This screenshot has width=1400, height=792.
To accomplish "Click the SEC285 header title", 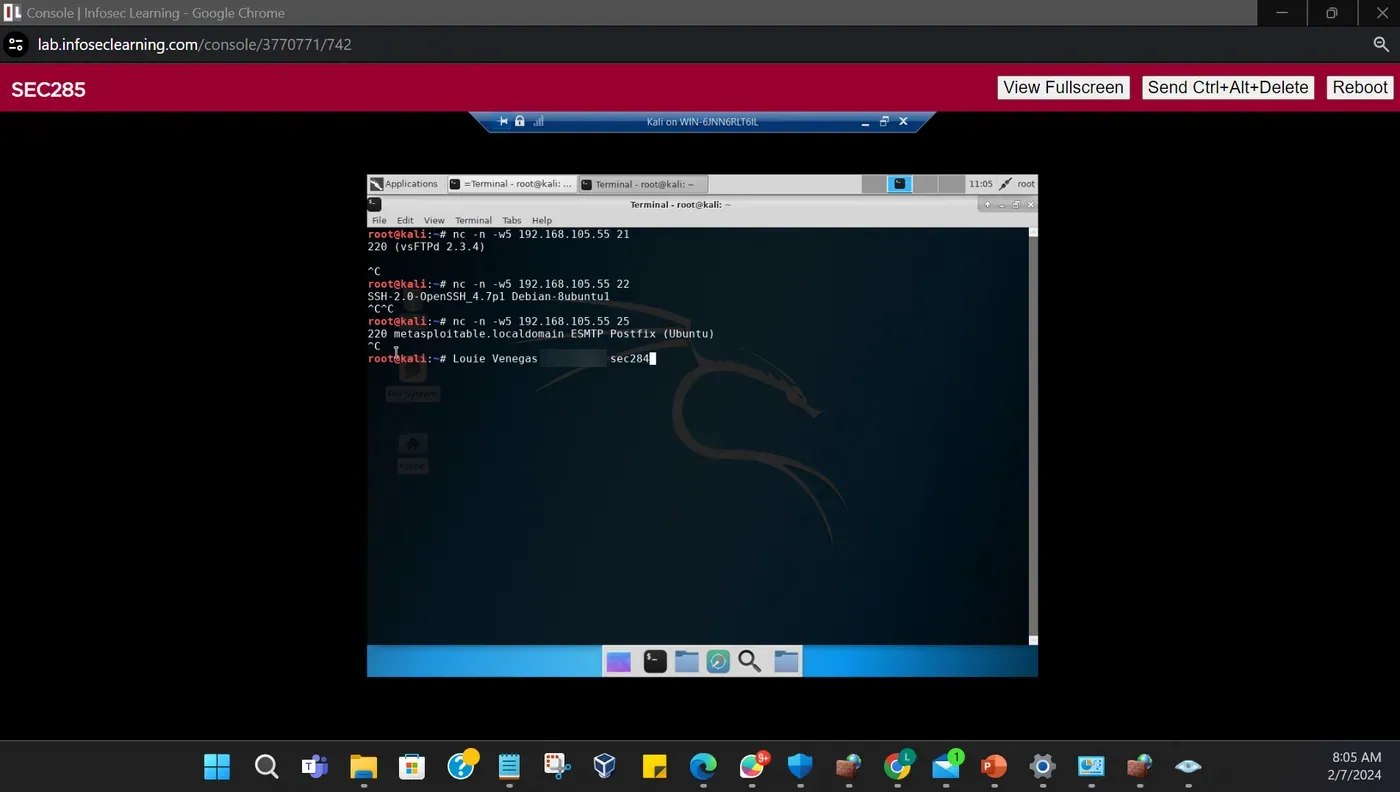I will coord(48,89).
